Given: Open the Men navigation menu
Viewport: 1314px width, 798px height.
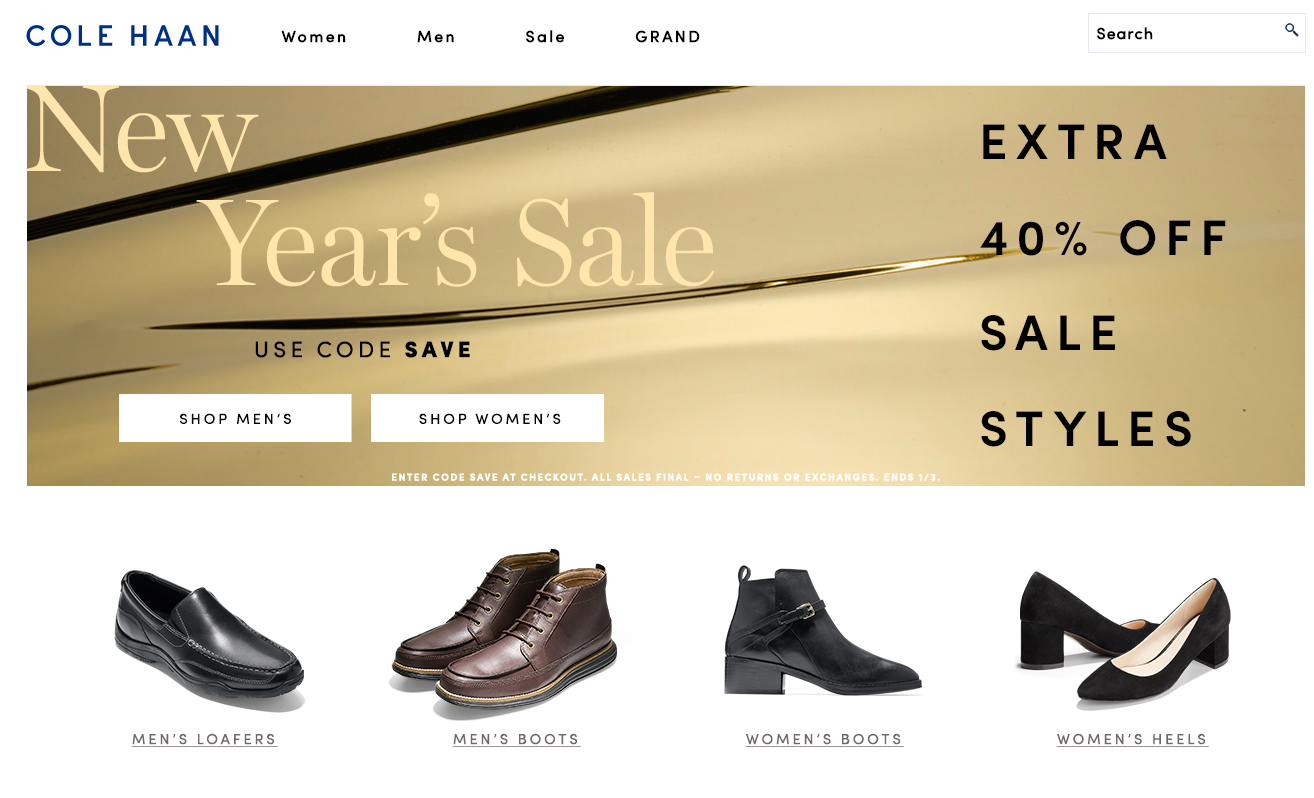Looking at the screenshot, I should [436, 37].
